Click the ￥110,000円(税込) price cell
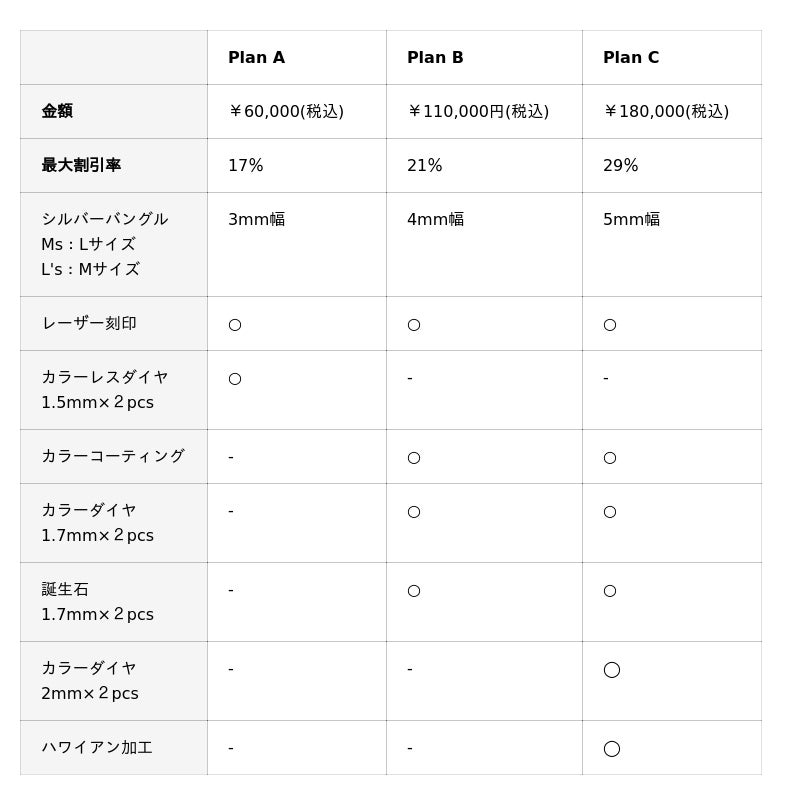Screen dimensions: 800x805 tap(478, 112)
